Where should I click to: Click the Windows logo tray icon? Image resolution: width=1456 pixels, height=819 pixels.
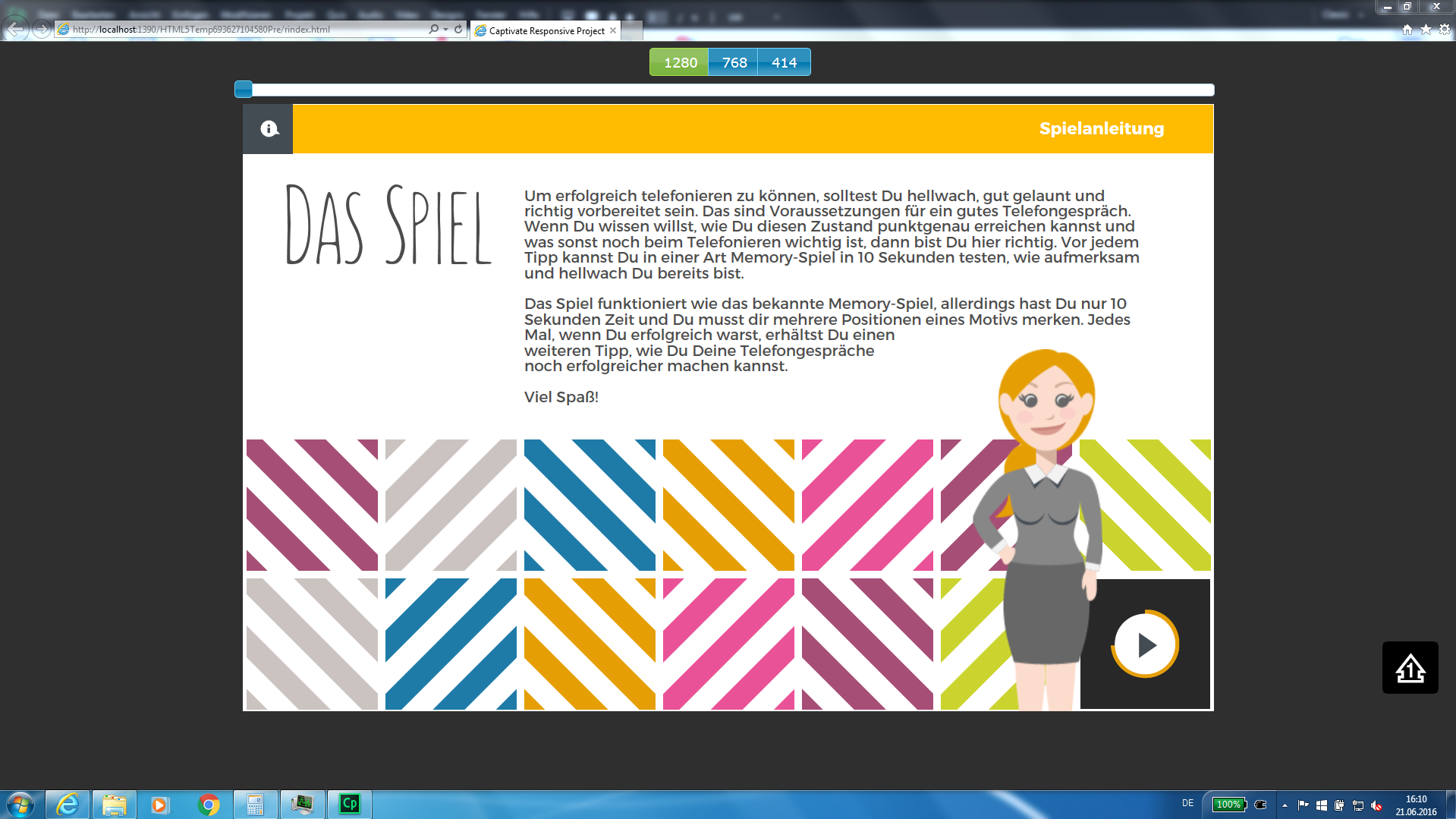pyautogui.click(x=1321, y=805)
